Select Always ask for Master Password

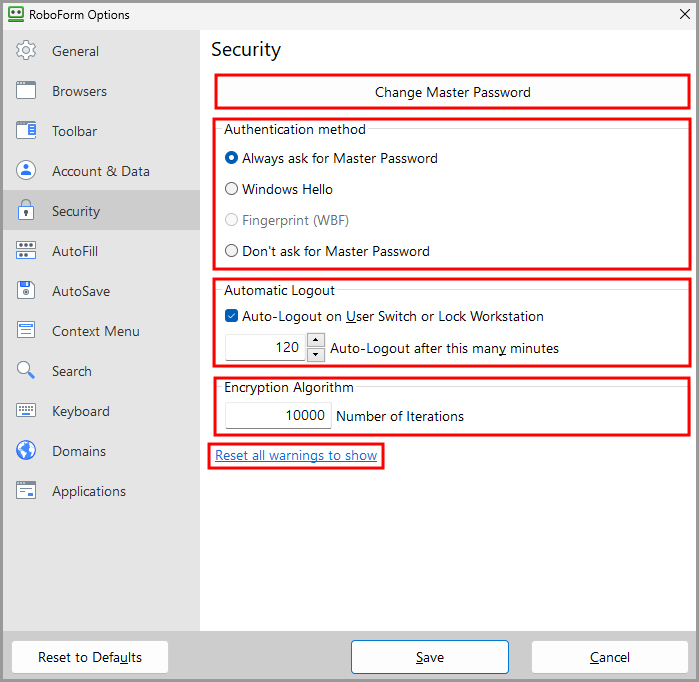pyautogui.click(x=331, y=158)
